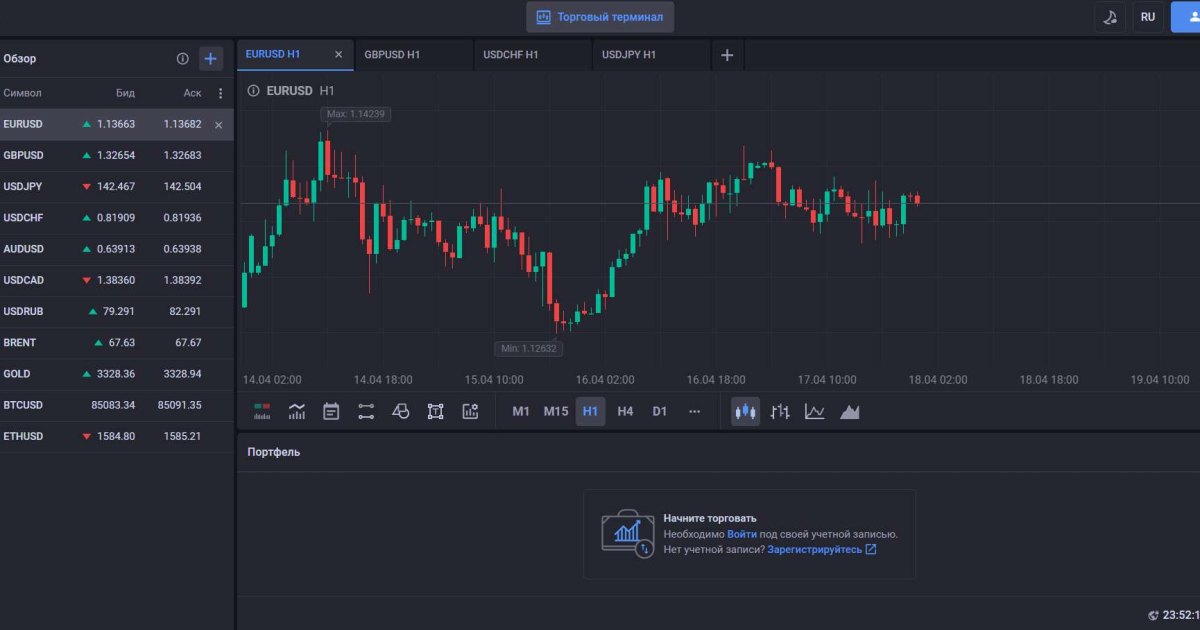Select the USDCHF row in watchlist
Viewport: 1200px width, 630px height.
click(x=117, y=218)
